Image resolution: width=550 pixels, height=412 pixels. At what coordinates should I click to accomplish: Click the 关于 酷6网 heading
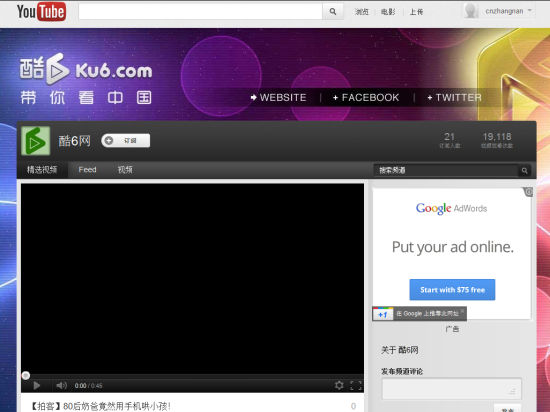pos(400,350)
